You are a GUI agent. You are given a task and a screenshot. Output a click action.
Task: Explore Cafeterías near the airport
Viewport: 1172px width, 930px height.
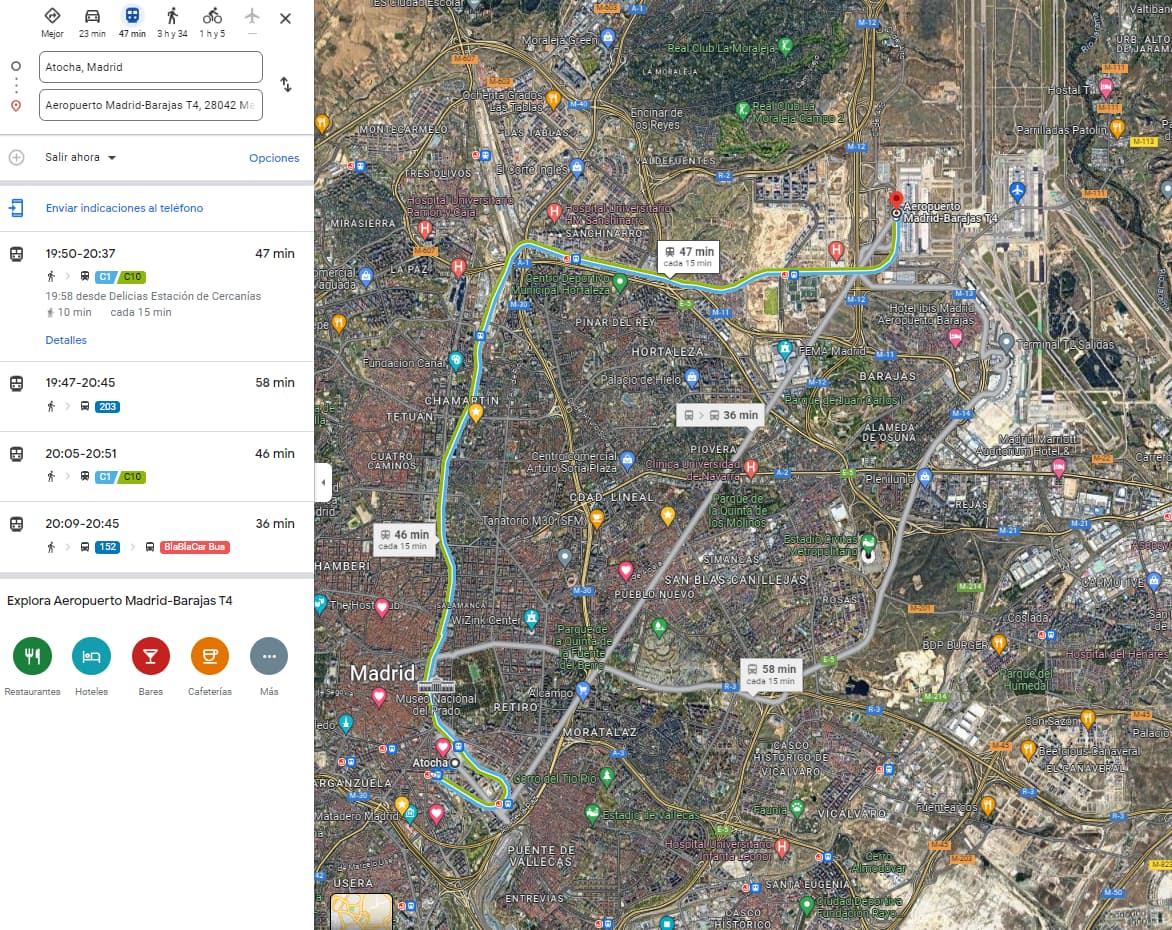[210, 656]
